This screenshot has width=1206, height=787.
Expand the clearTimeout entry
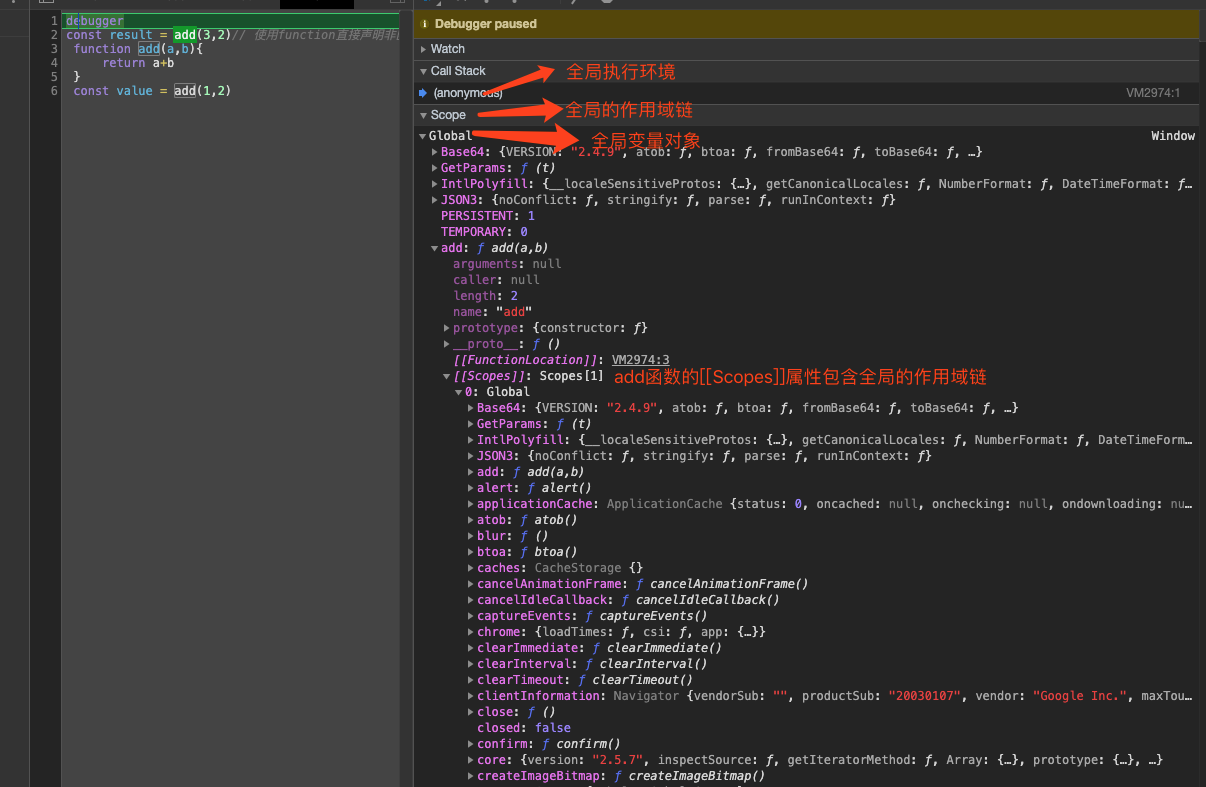coord(471,680)
